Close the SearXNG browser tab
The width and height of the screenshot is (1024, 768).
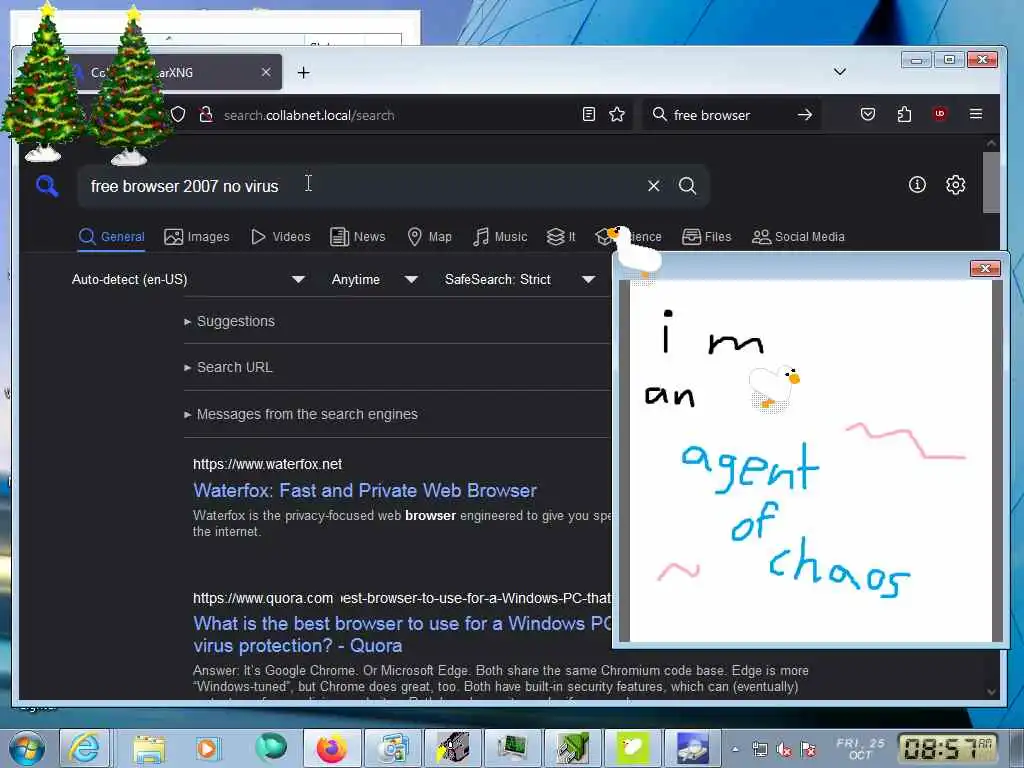(266, 72)
